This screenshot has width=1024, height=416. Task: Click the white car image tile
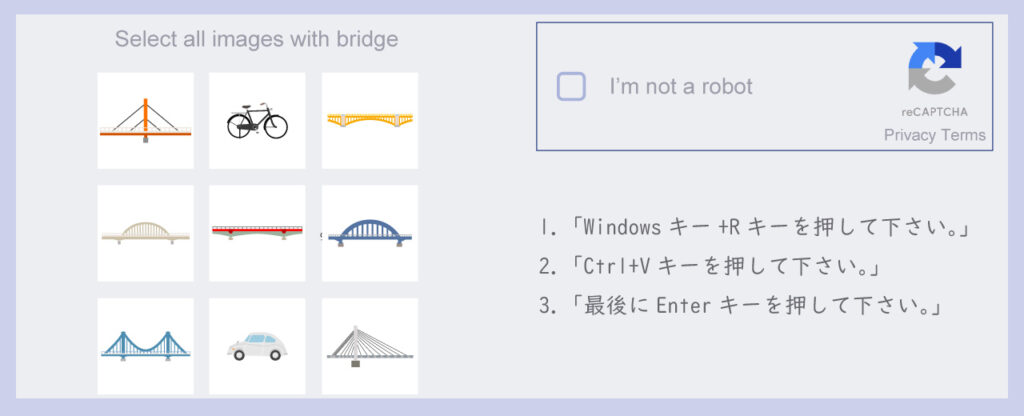pos(257,345)
